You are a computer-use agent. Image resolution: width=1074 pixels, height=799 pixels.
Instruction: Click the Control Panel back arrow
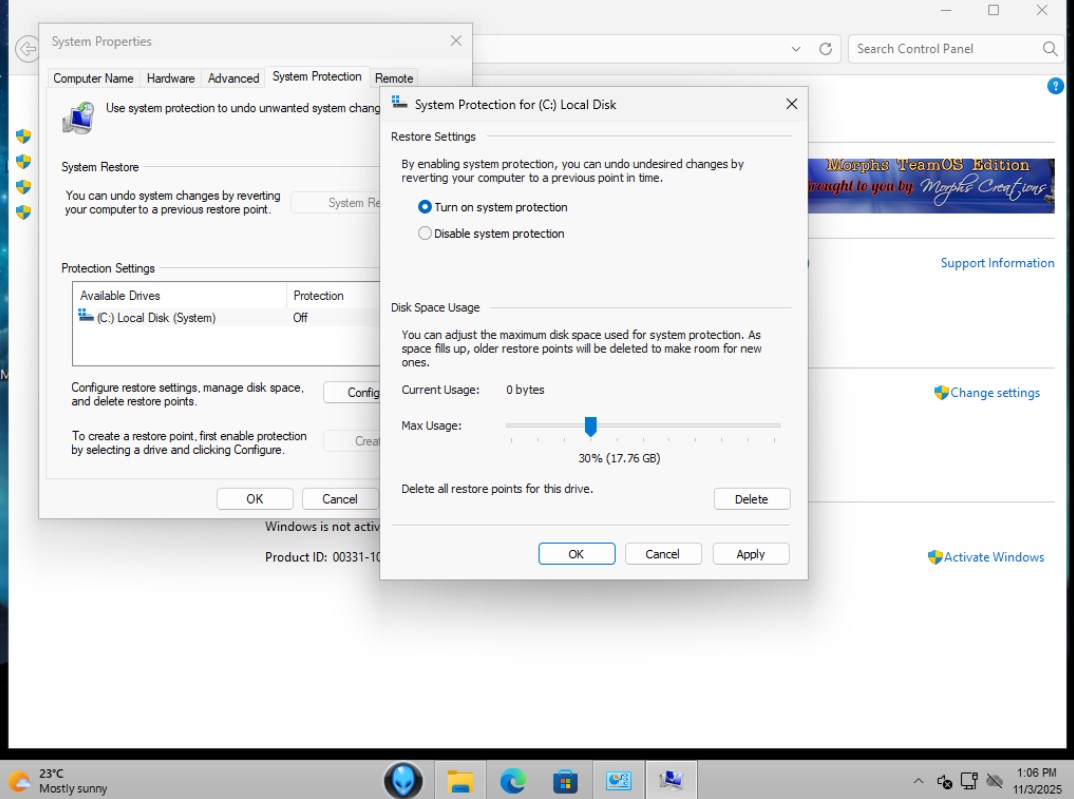click(x=27, y=49)
